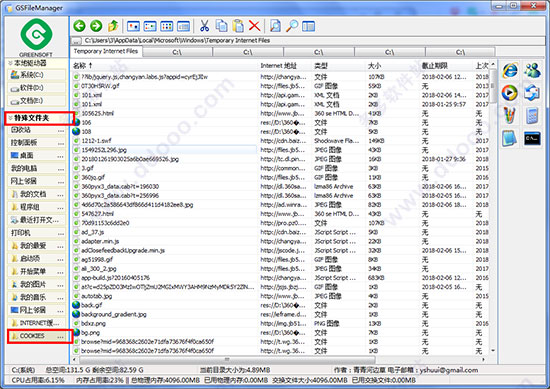
Task: Launch search with the magnifier icon
Action: click(x=292, y=26)
